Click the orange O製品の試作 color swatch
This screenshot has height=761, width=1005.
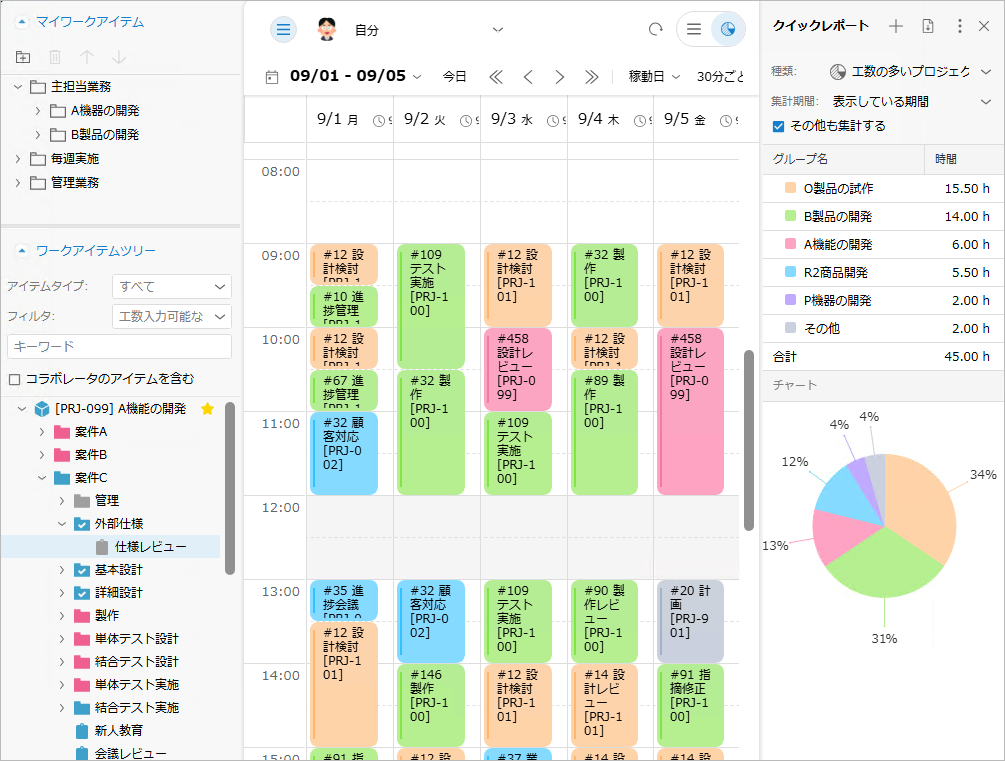tap(790, 188)
